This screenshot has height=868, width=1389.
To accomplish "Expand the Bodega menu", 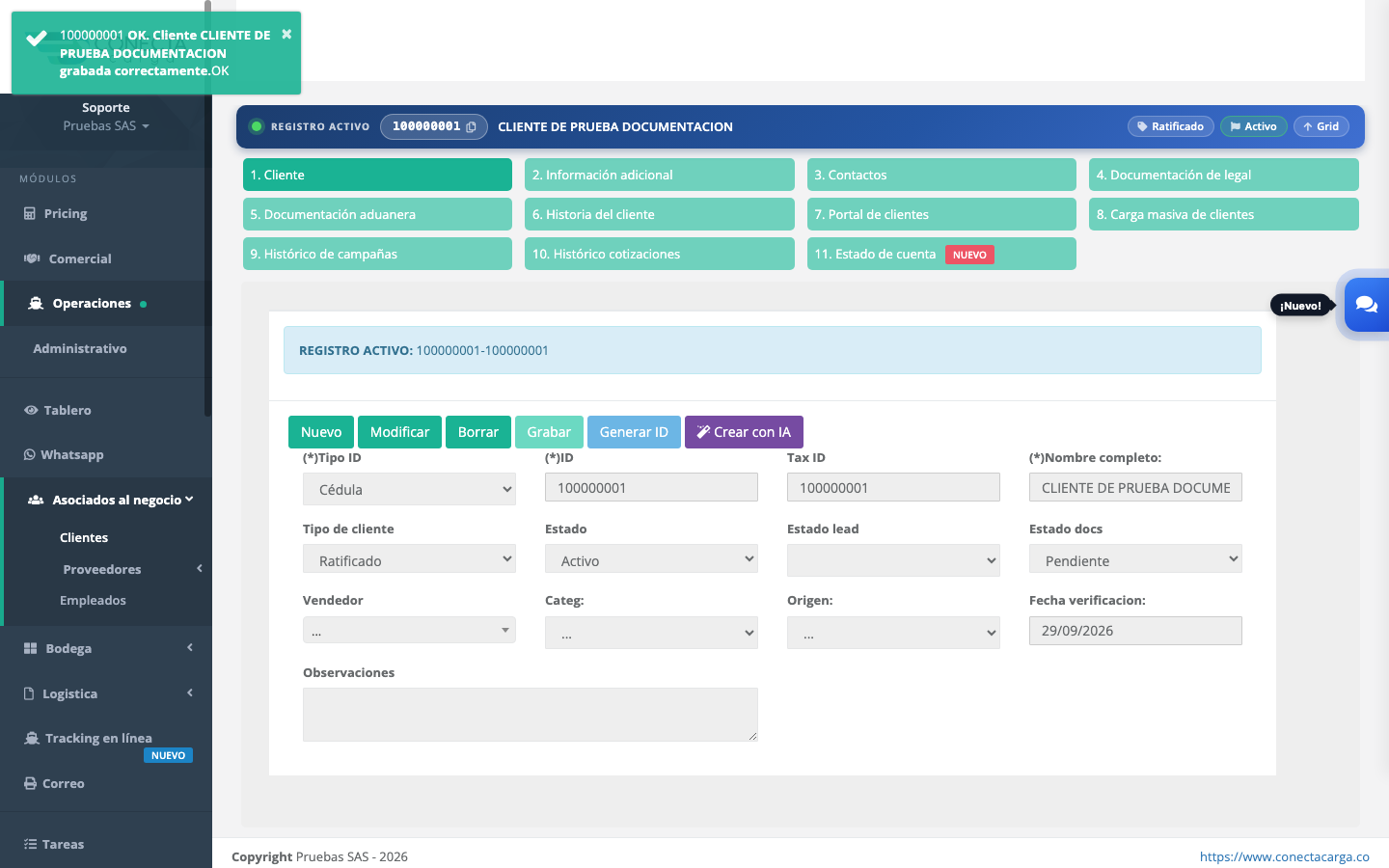I will (x=106, y=648).
